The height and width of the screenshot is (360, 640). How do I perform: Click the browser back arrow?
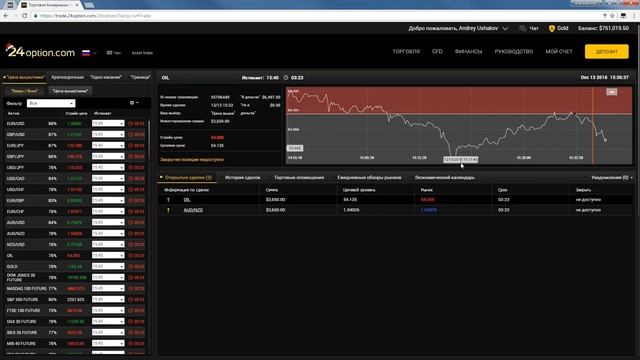click(6, 16)
